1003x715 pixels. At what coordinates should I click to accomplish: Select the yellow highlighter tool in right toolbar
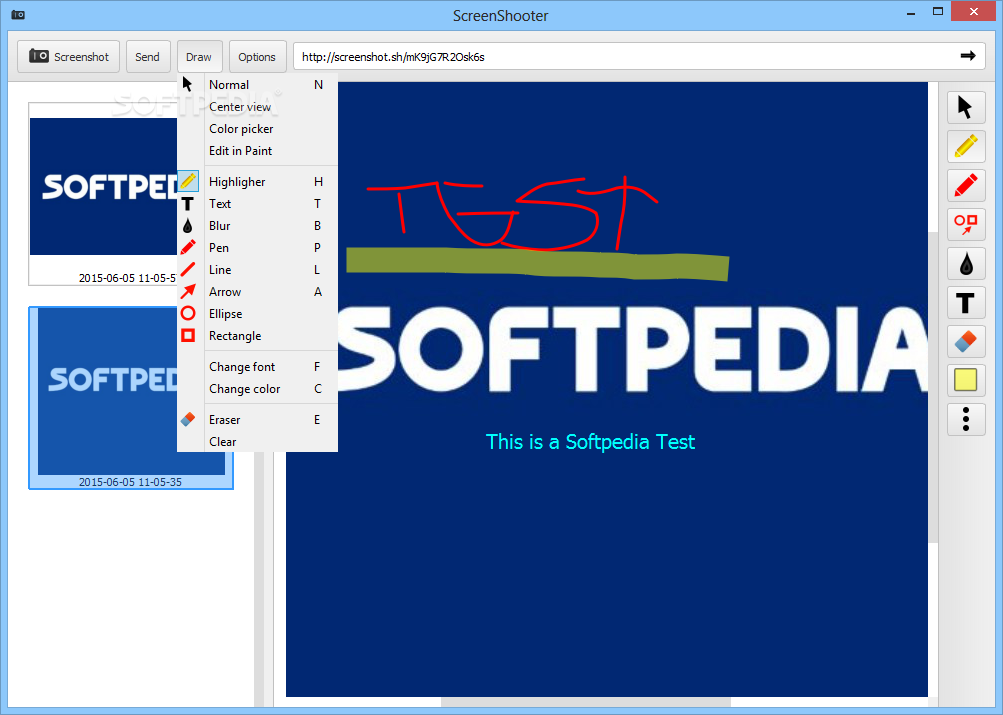[x=966, y=146]
